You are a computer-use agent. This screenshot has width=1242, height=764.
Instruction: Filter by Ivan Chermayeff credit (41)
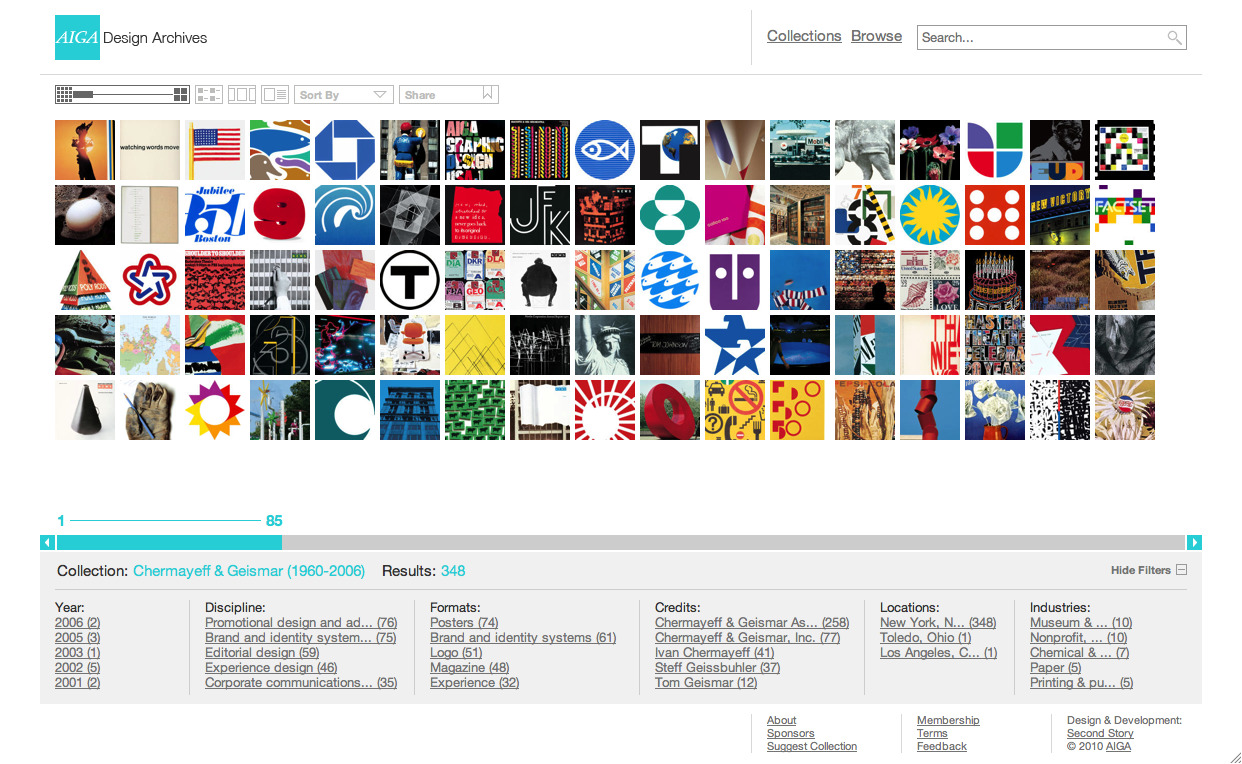tap(715, 653)
